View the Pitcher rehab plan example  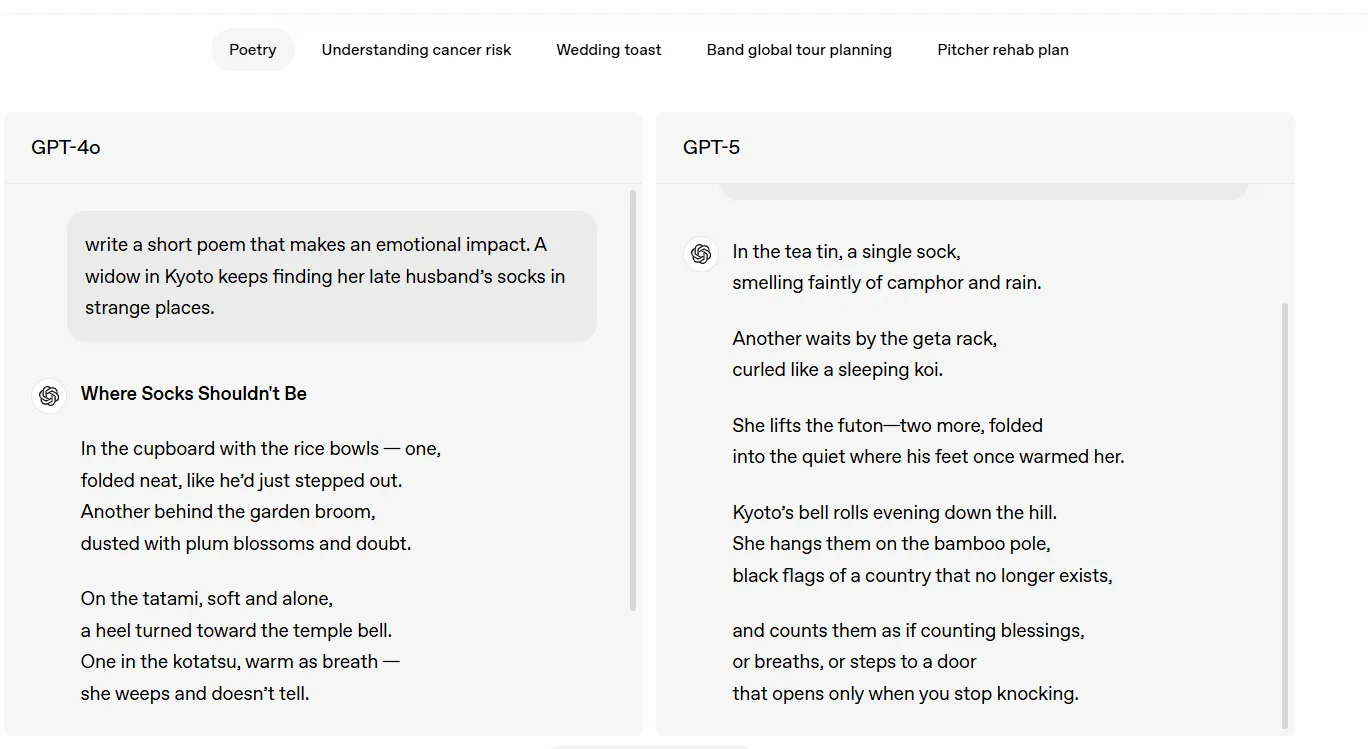(1002, 49)
